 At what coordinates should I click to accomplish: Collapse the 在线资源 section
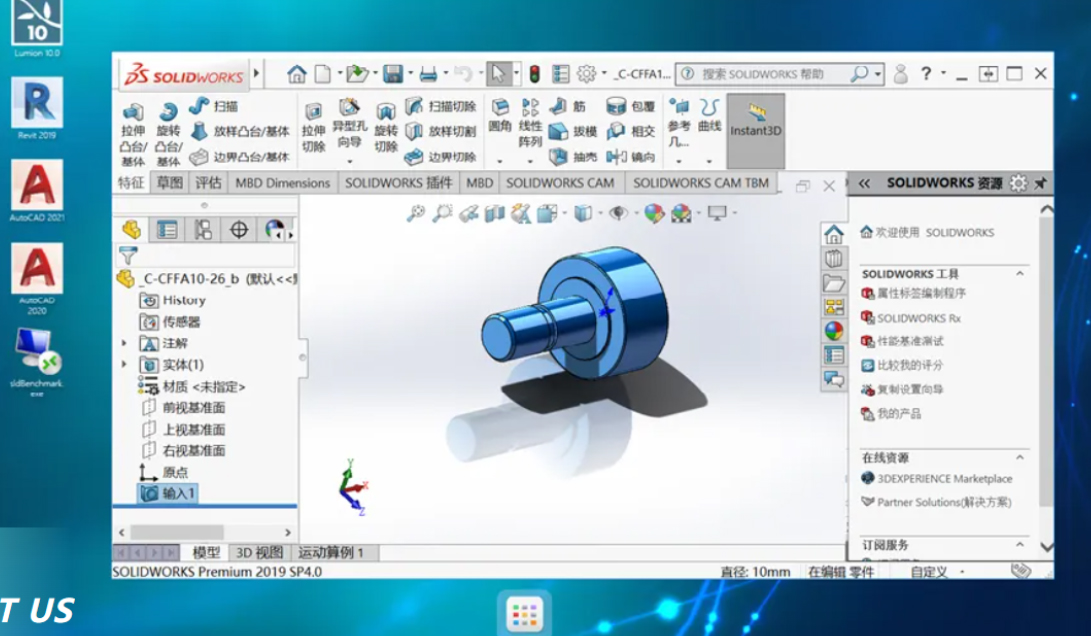tap(1019, 457)
